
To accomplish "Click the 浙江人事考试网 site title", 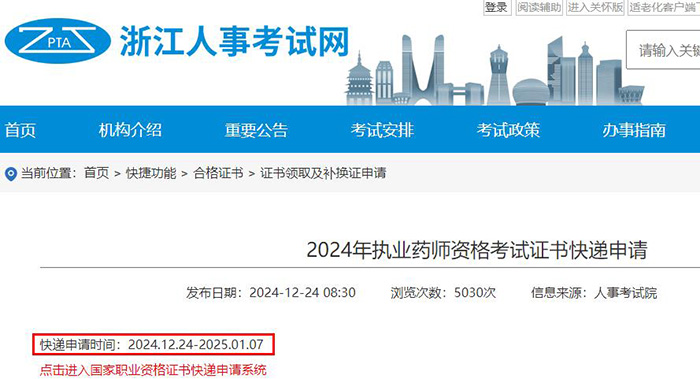I will pyautogui.click(x=234, y=42).
